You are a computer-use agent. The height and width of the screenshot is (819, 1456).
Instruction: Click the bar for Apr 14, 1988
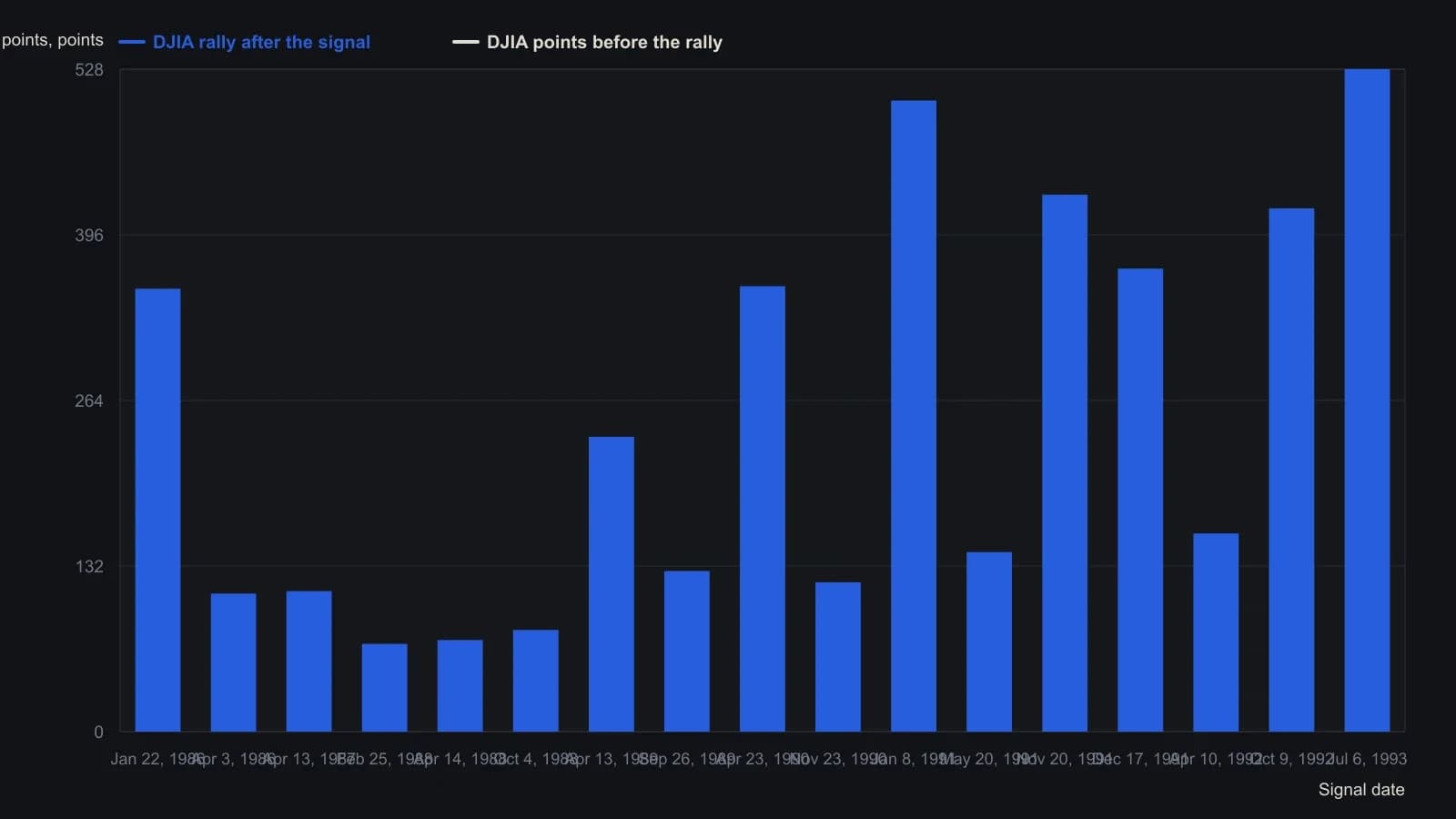[x=460, y=685]
